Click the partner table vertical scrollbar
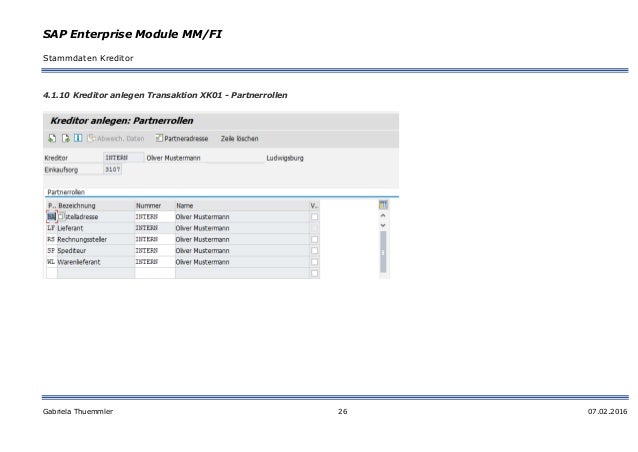This screenshot has width=638, height=452. [x=383, y=252]
